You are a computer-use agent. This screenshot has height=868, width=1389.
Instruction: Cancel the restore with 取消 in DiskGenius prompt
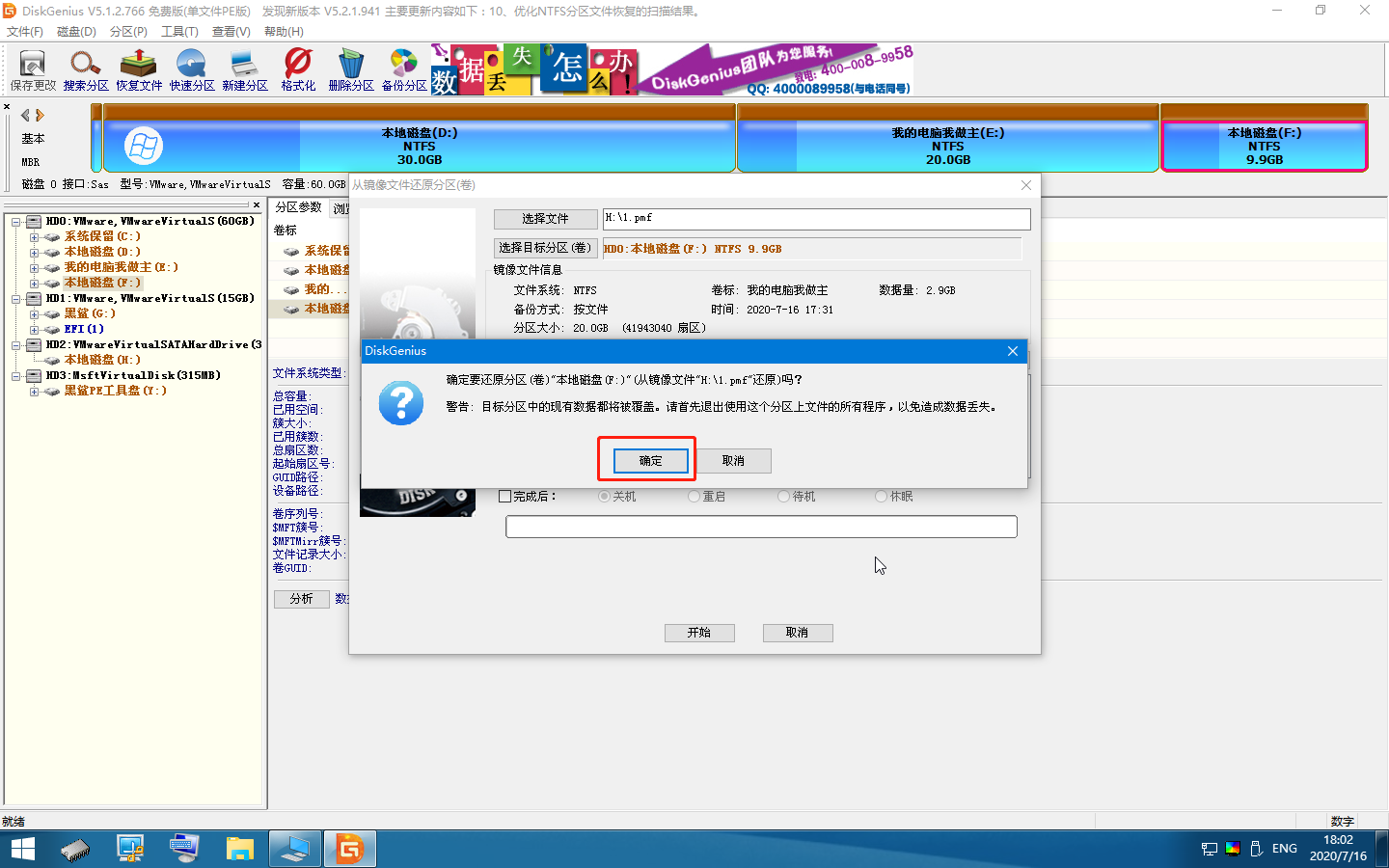[x=733, y=461]
